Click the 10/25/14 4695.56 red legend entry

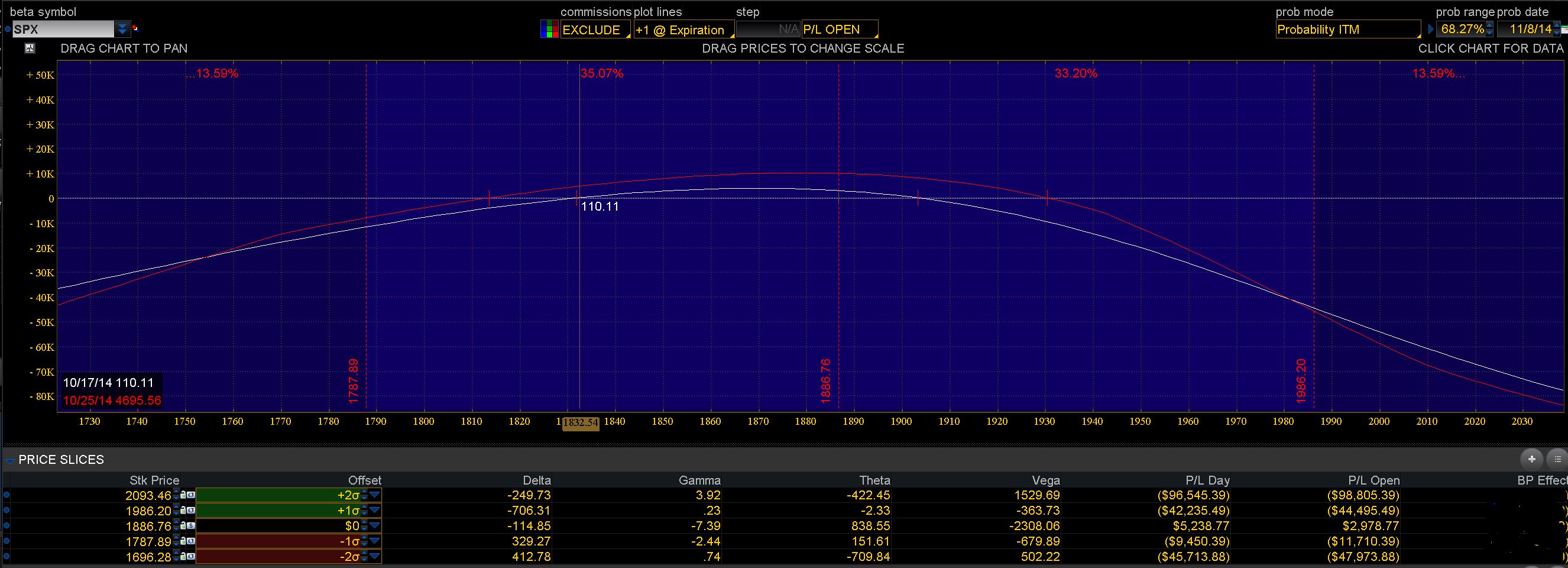pos(112,401)
